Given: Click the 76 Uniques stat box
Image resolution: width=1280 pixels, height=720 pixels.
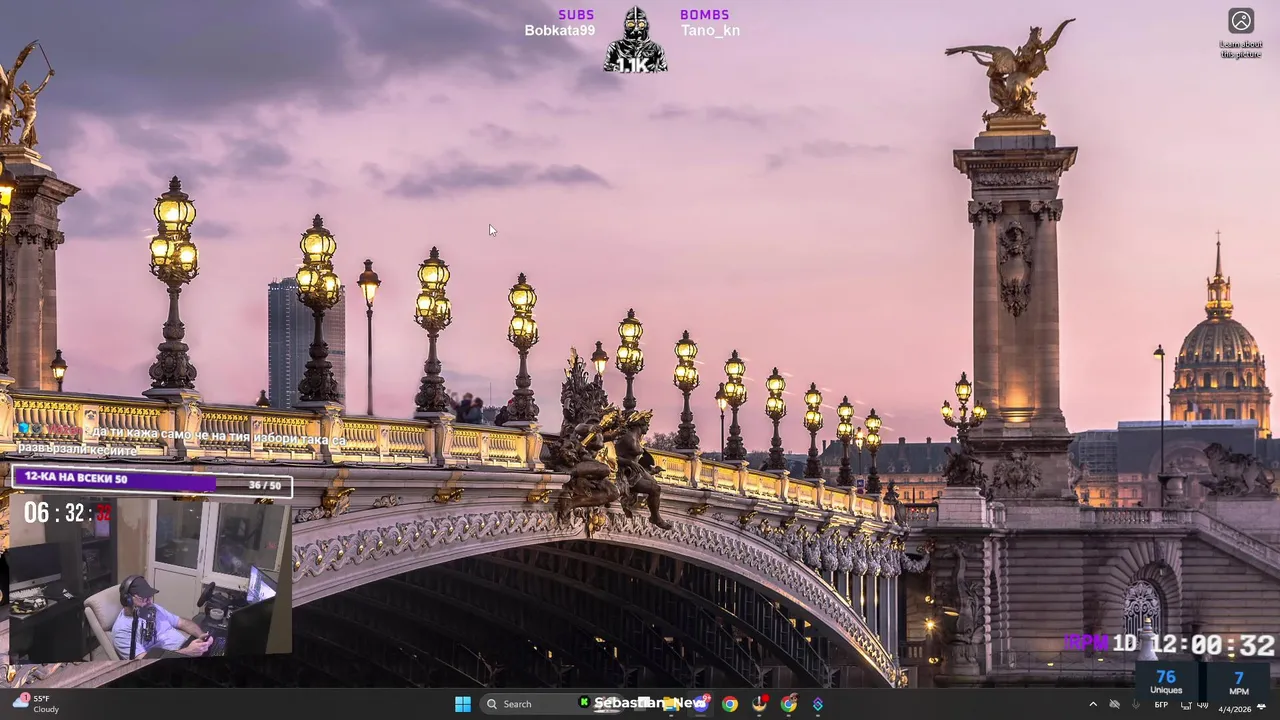Looking at the screenshot, I should click(x=1166, y=682).
